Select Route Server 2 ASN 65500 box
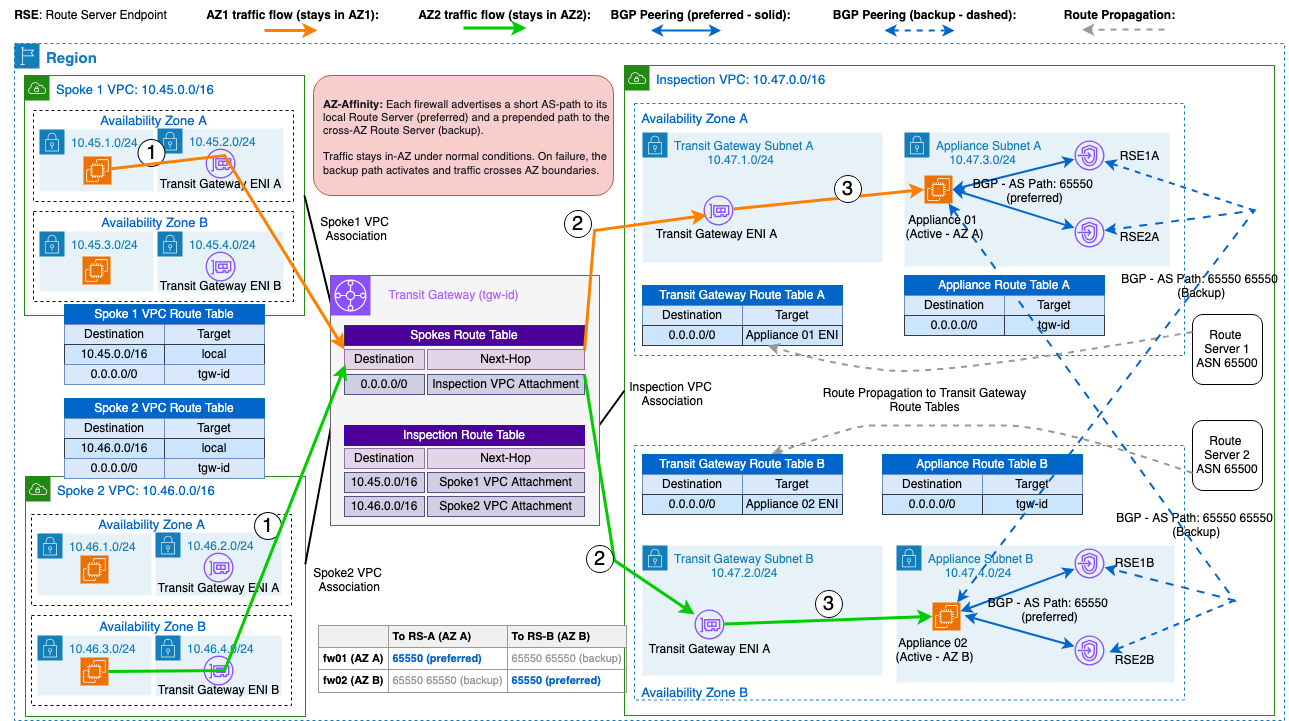This screenshot has height=721, width=1289. (1226, 455)
